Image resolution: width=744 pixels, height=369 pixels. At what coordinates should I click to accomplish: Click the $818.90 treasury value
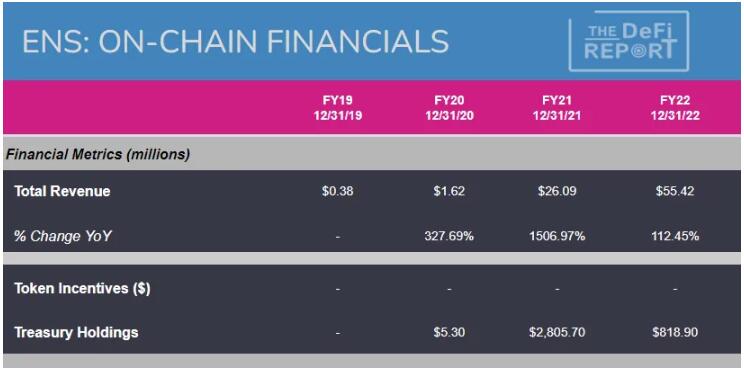pyautogui.click(x=675, y=332)
